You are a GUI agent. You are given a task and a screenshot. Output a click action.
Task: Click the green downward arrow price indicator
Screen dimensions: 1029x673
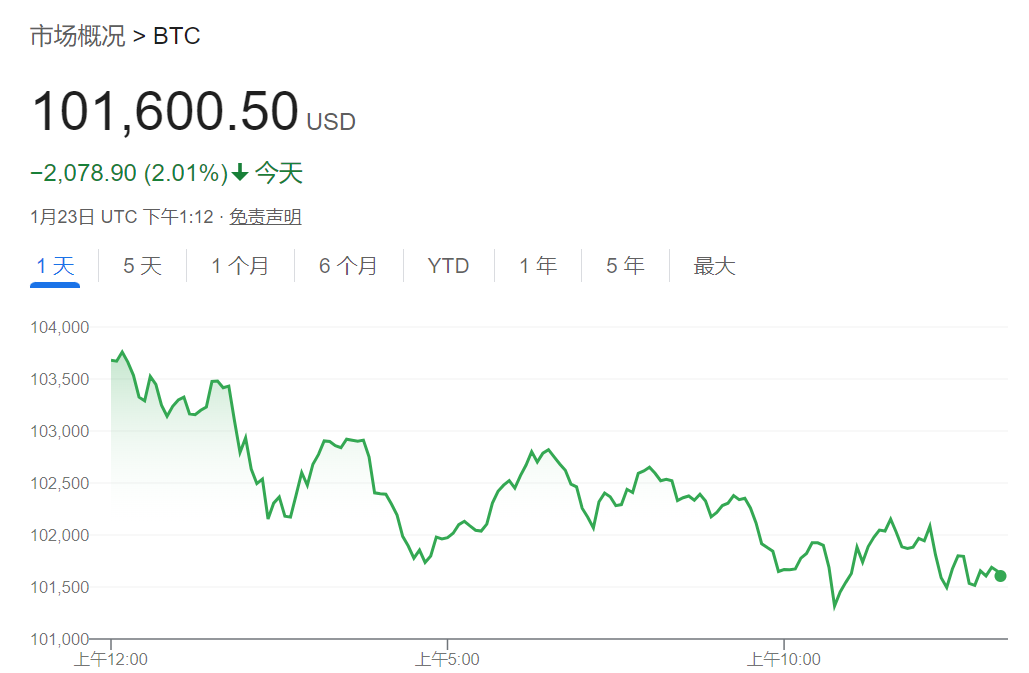point(239,172)
